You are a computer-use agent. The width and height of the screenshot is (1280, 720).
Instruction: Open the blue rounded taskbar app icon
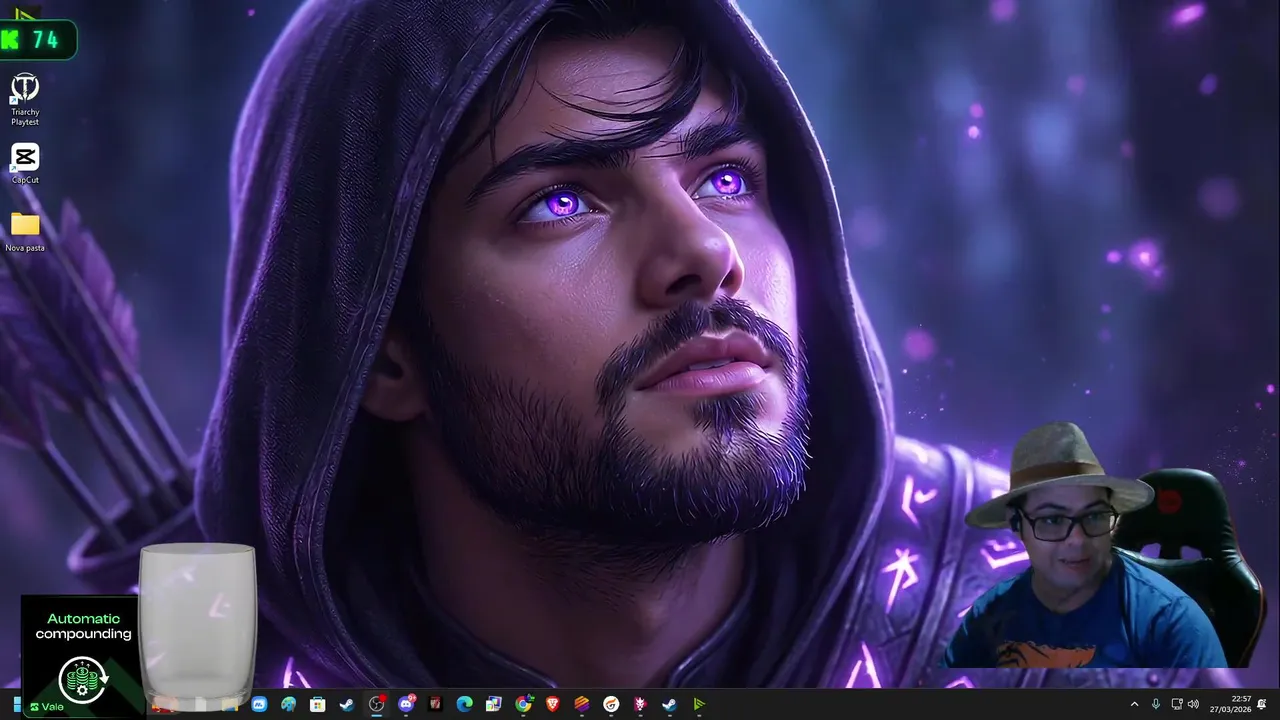pyautogui.click(x=259, y=704)
